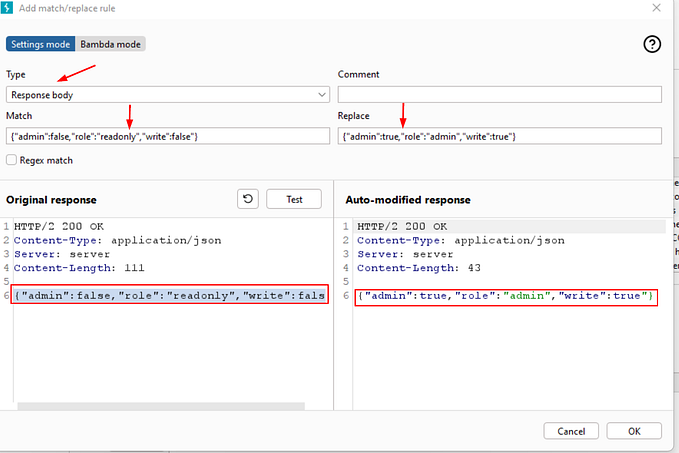Click the JSON body line in Original response
The height and width of the screenshot is (453, 679).
pos(170,295)
